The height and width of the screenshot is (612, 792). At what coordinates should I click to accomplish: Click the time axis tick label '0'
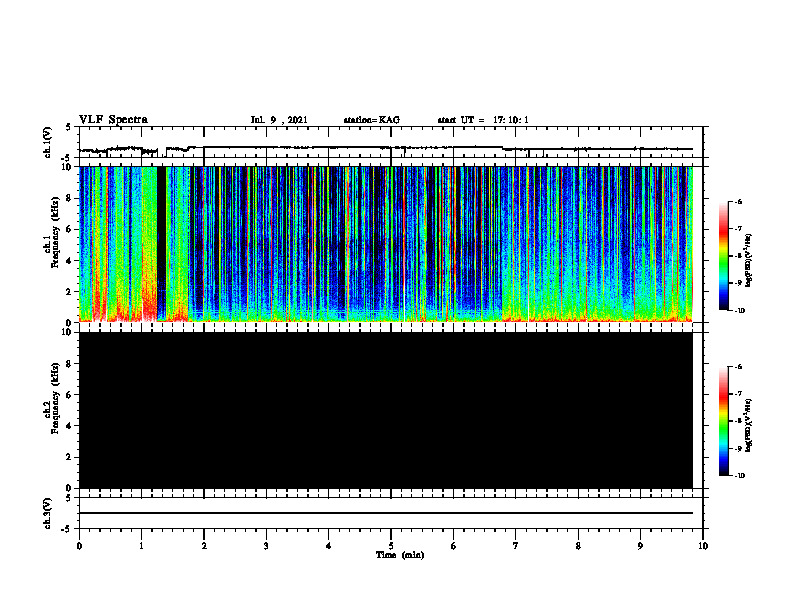[x=79, y=546]
